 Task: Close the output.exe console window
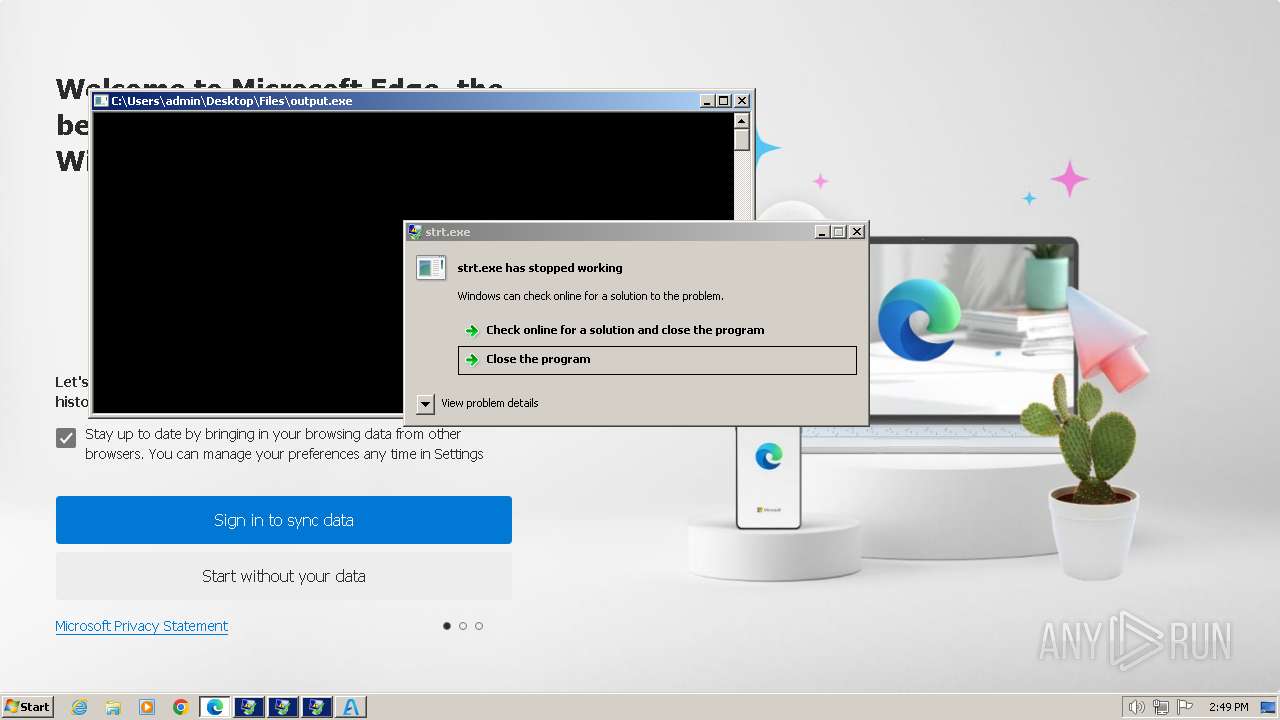742,101
